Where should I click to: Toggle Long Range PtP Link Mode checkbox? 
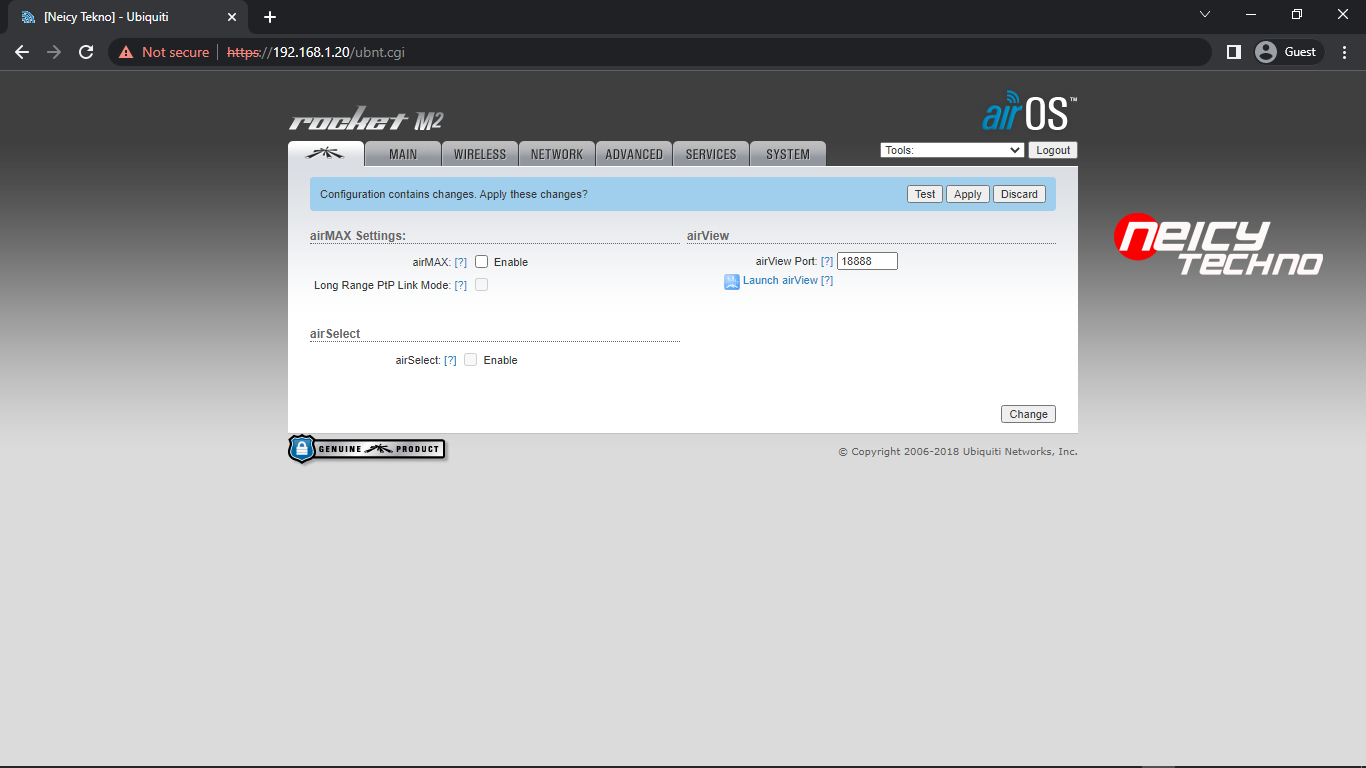[482, 285]
